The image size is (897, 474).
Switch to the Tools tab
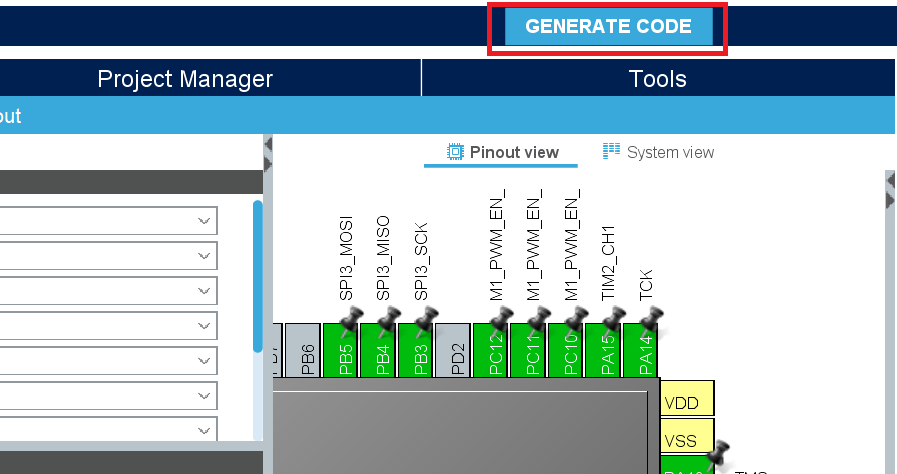coord(657,79)
